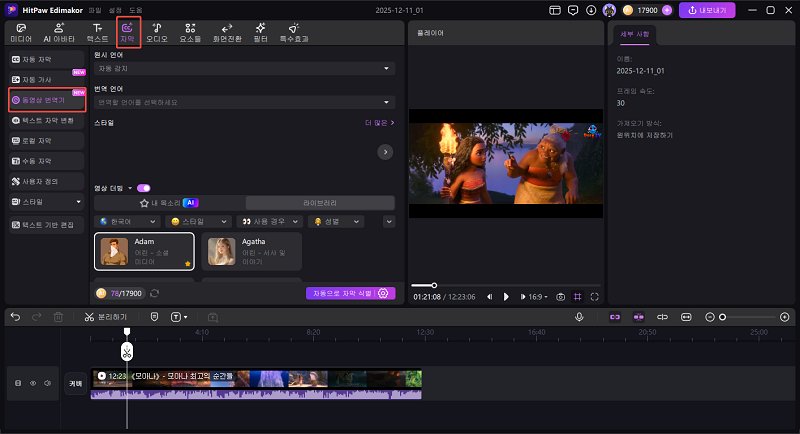The height and width of the screenshot is (434, 800).
Task: Open the AI 아바타 tab
Action: pos(59,33)
